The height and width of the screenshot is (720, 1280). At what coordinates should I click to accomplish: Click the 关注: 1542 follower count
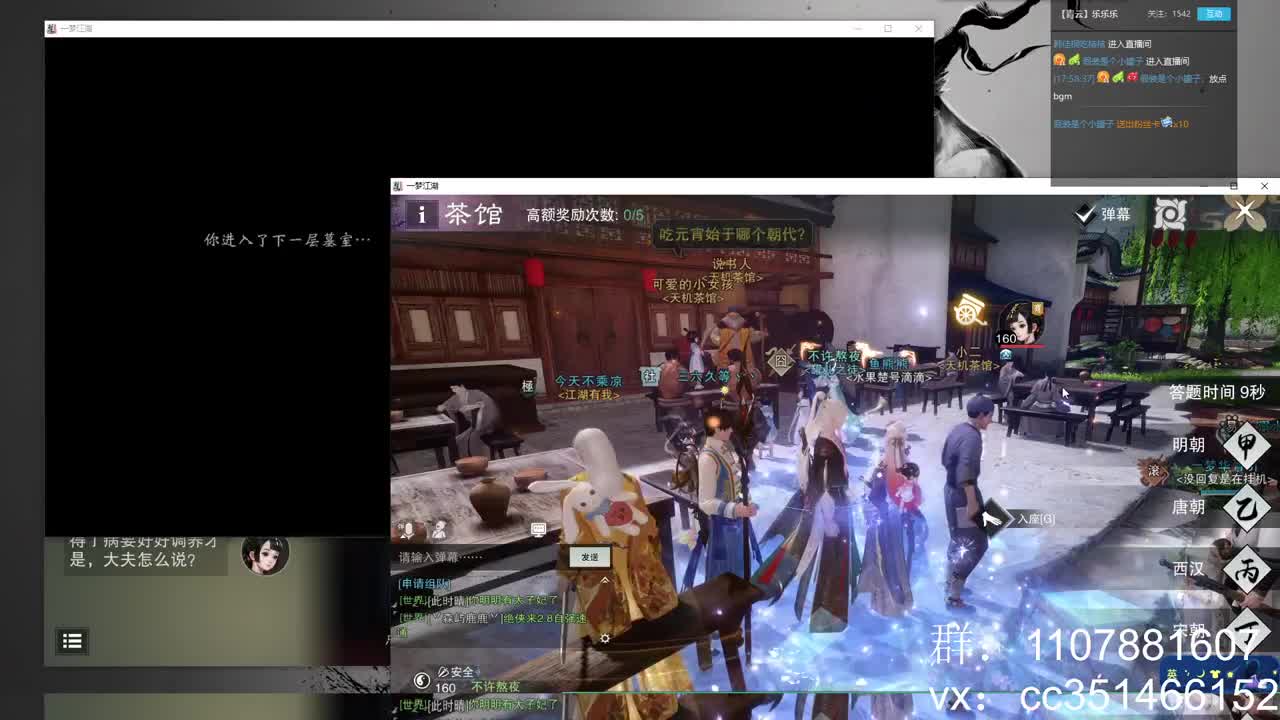[1168, 14]
